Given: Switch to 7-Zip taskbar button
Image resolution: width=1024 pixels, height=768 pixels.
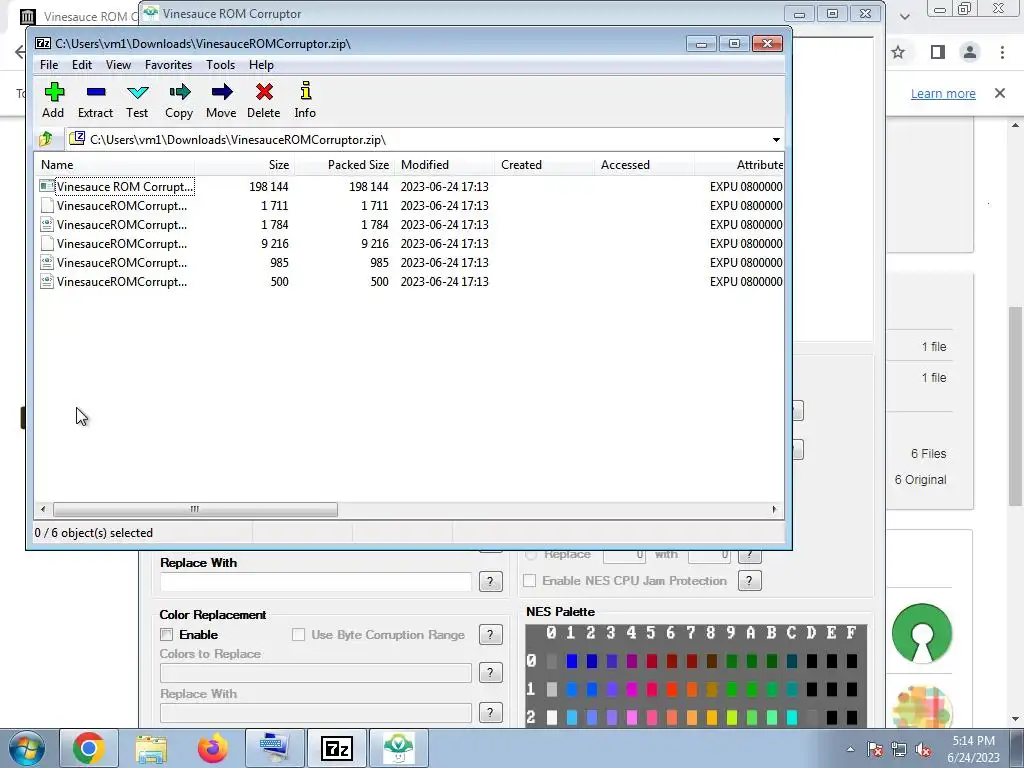Looking at the screenshot, I should (337, 748).
